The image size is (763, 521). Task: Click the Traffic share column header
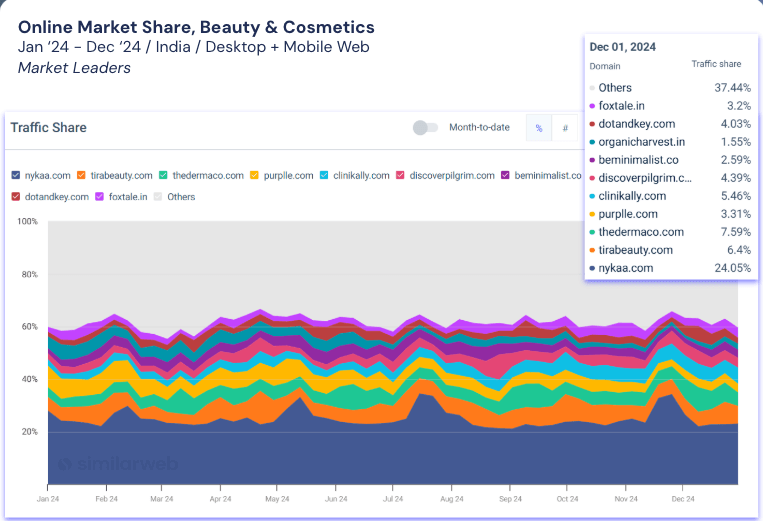click(x=716, y=64)
